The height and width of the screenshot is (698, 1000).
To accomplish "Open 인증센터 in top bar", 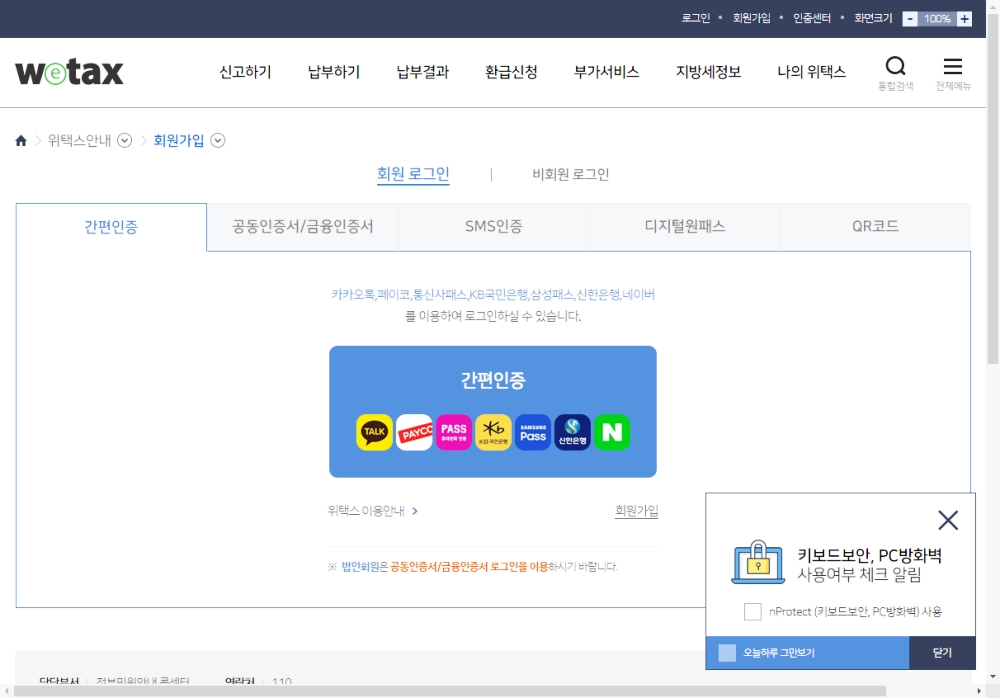I will click(x=811, y=19).
